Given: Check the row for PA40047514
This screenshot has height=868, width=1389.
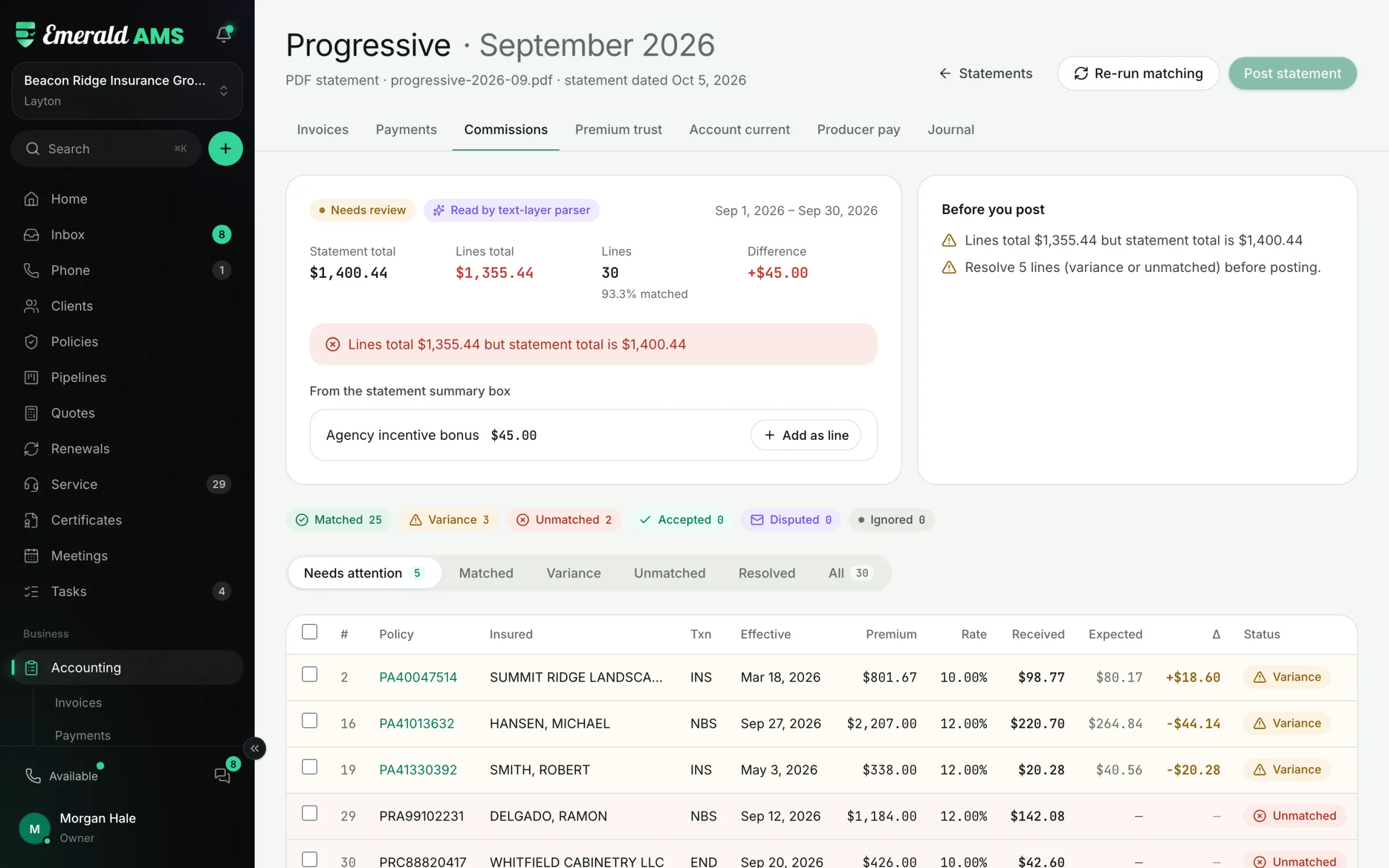Looking at the screenshot, I should pos(310,675).
